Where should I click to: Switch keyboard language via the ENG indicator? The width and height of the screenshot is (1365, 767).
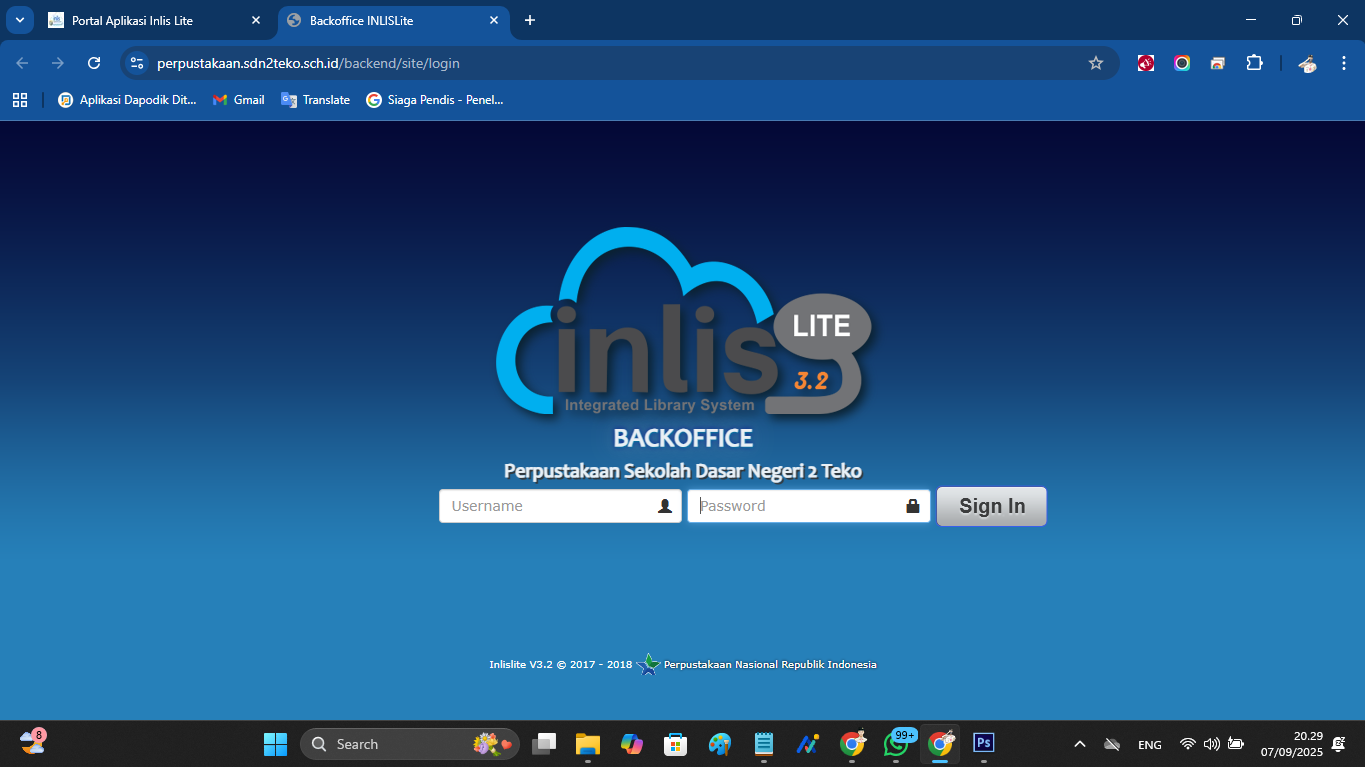[x=1148, y=744]
